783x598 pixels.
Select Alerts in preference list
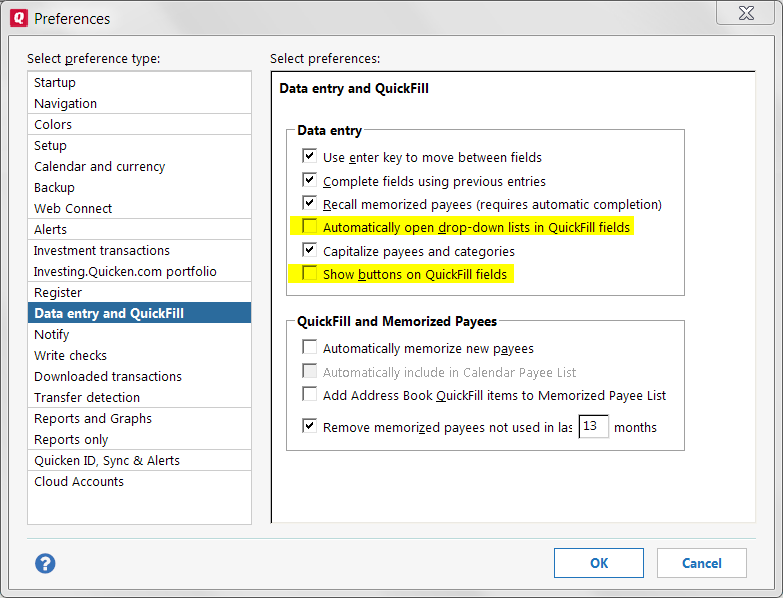pyautogui.click(x=139, y=229)
